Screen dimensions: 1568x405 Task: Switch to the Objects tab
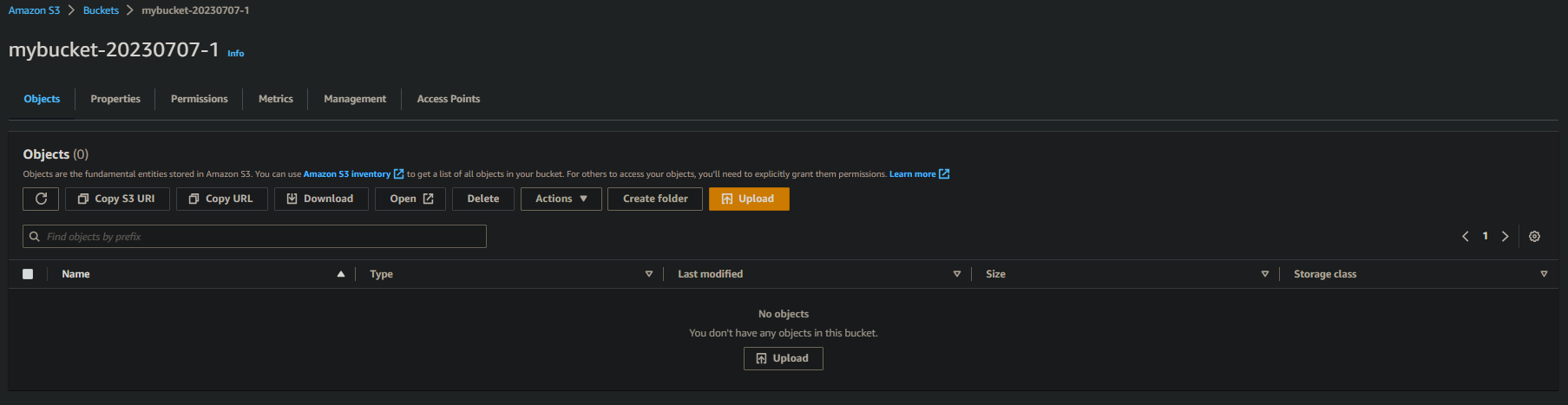coord(42,99)
